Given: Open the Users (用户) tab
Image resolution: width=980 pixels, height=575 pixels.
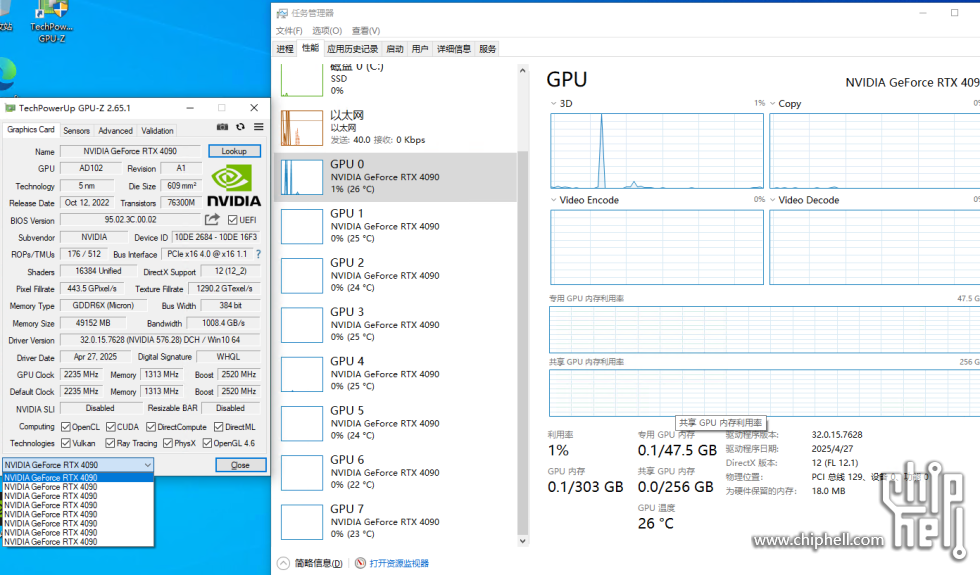Looking at the screenshot, I should tap(420, 49).
